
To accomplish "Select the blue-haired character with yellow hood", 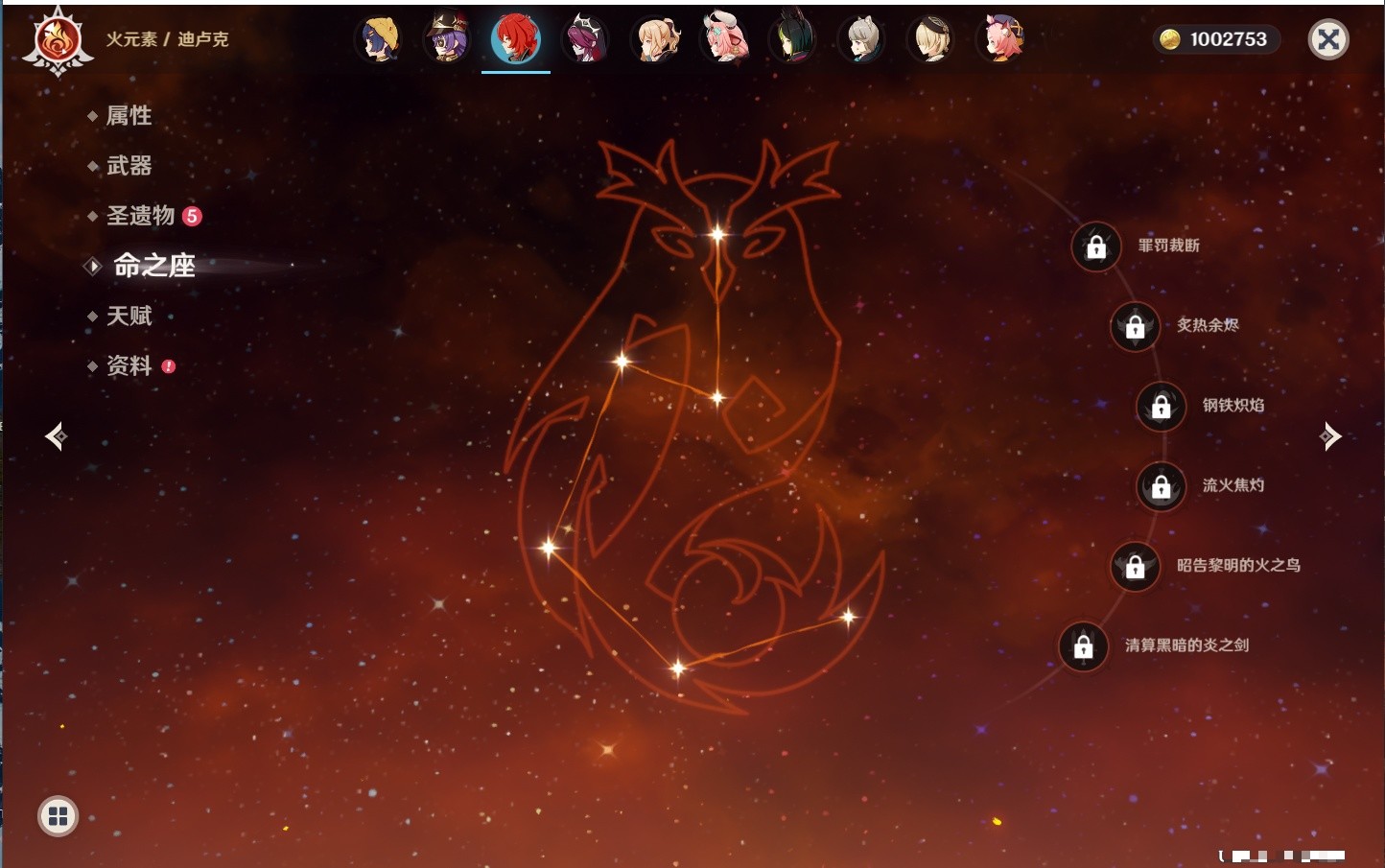I will (378, 39).
